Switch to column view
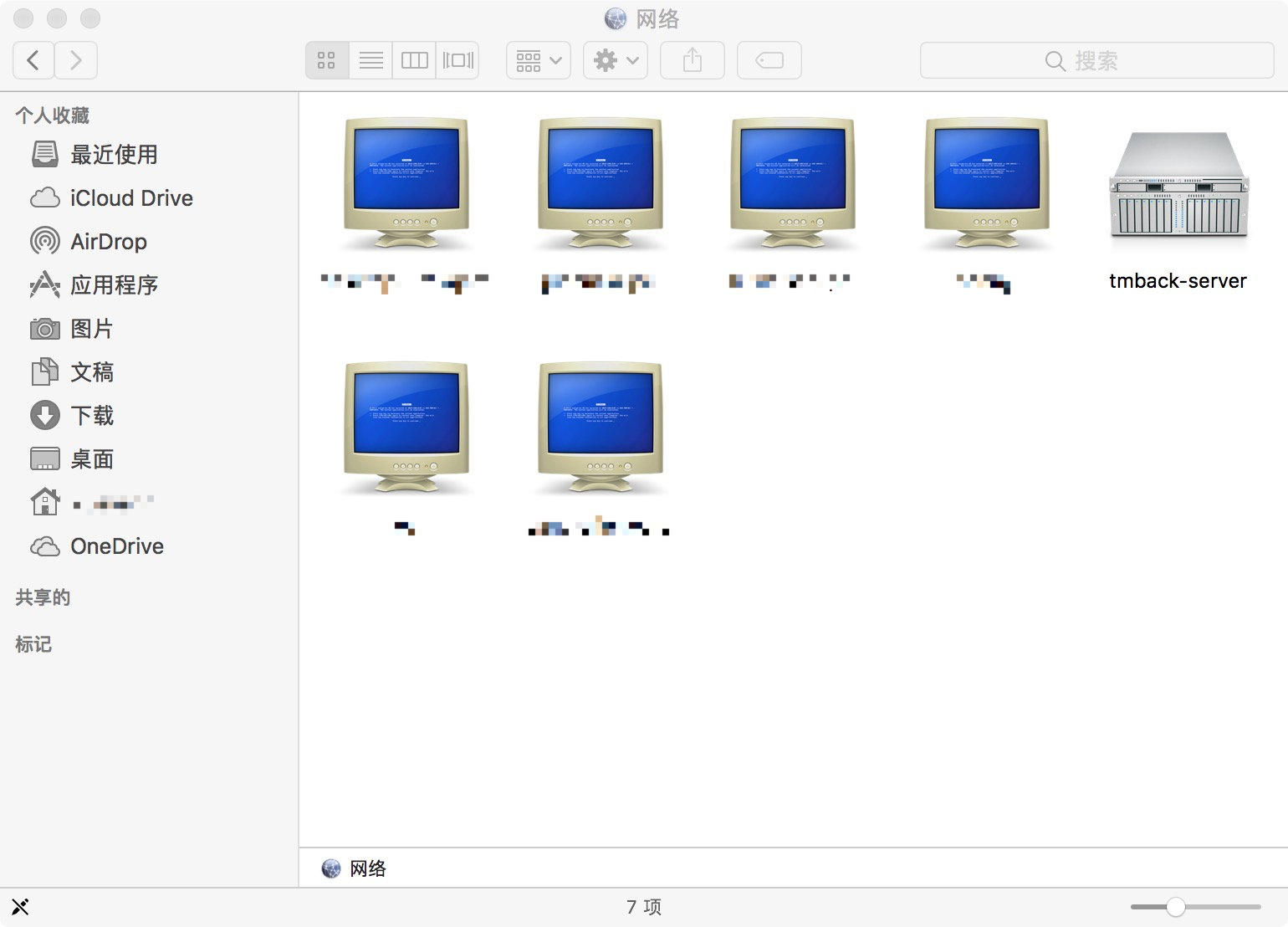This screenshot has height=927, width=1288. (x=414, y=60)
